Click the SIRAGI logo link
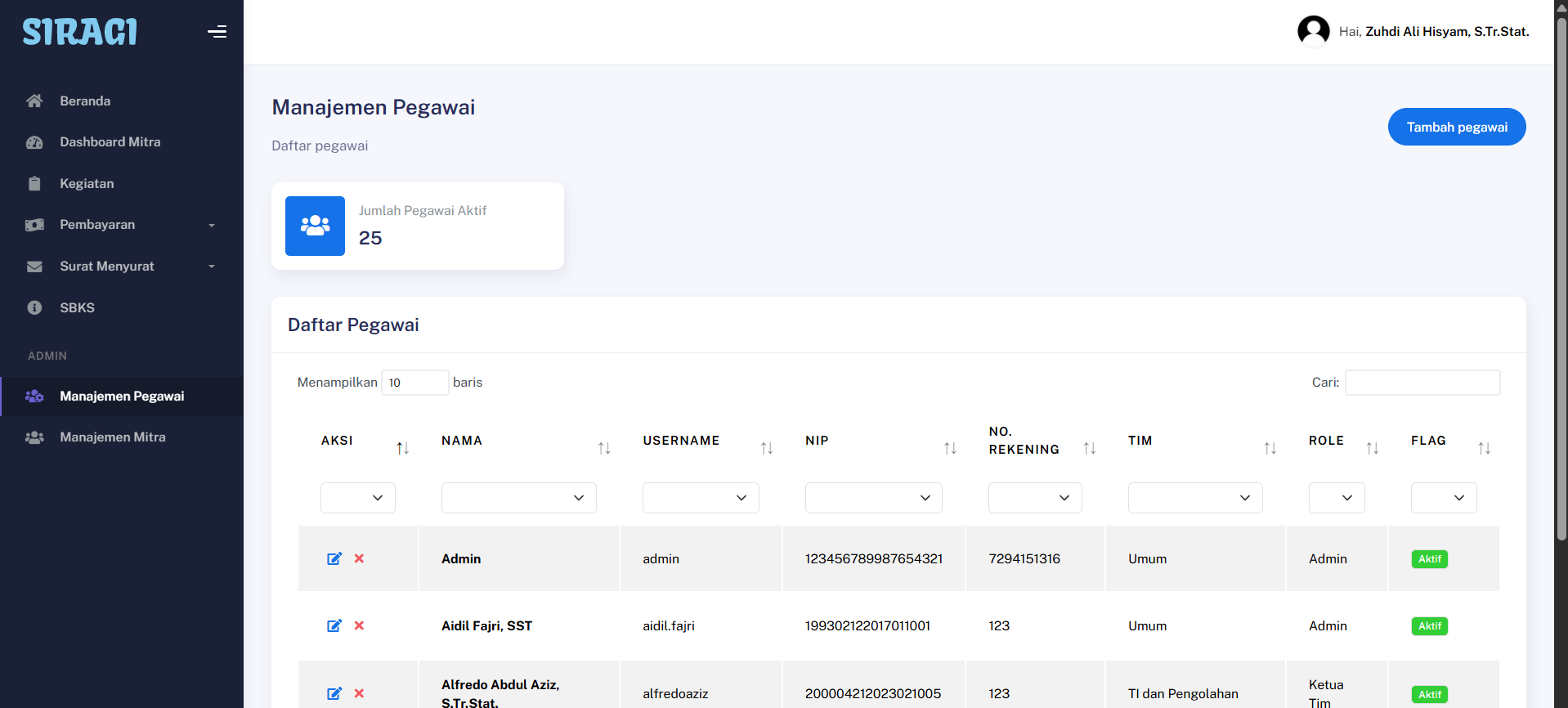The width and height of the screenshot is (1568, 708). tap(79, 32)
